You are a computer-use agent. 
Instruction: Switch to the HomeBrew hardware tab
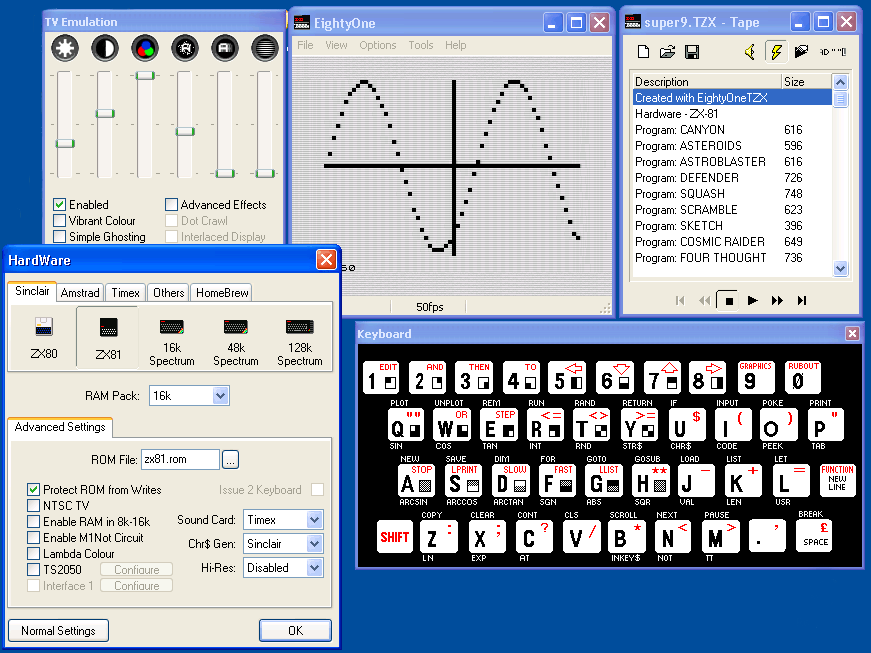click(222, 293)
